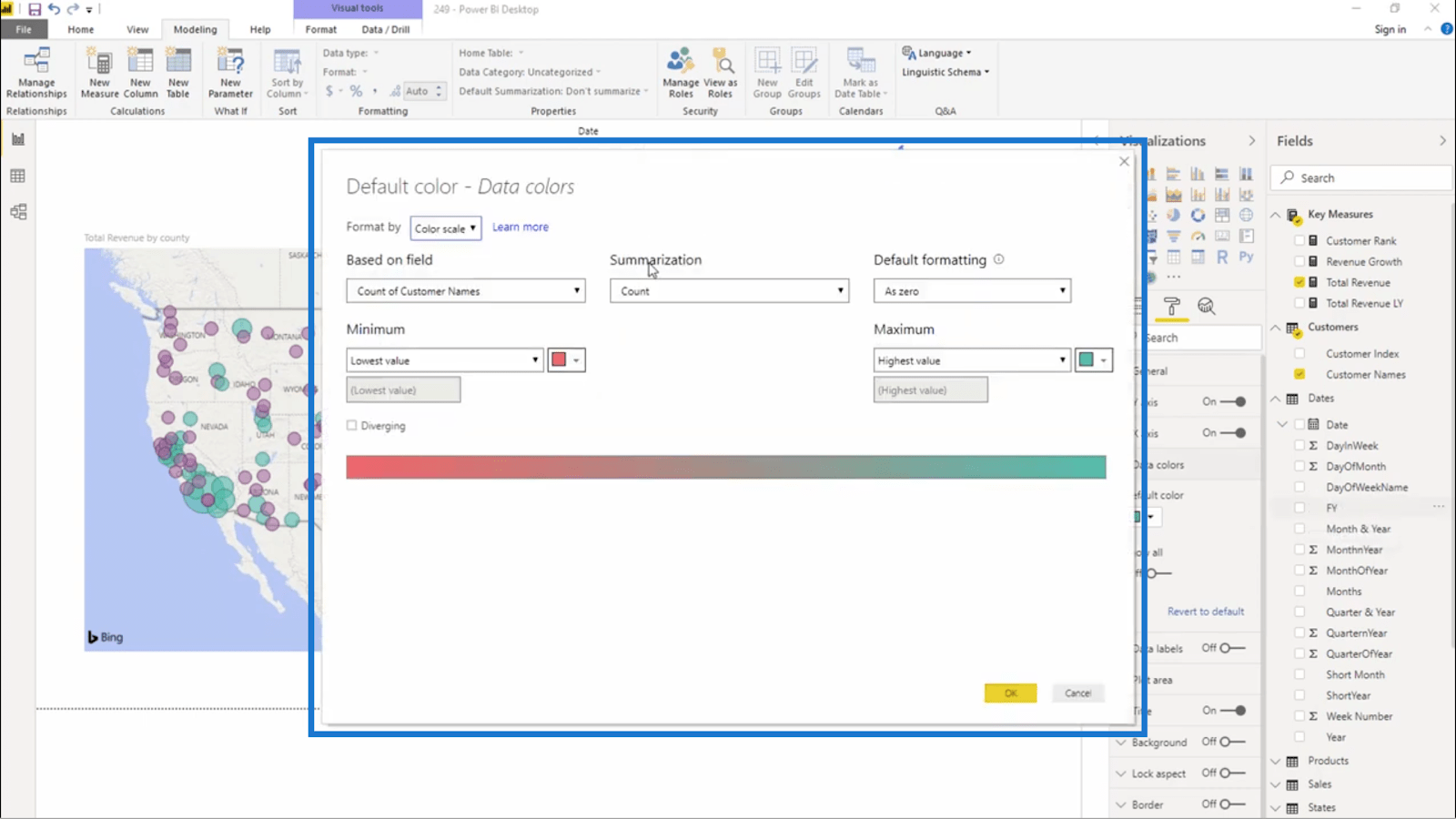Toggle the Data labels switch
Screen dimensions: 1456x819
tap(1232, 648)
